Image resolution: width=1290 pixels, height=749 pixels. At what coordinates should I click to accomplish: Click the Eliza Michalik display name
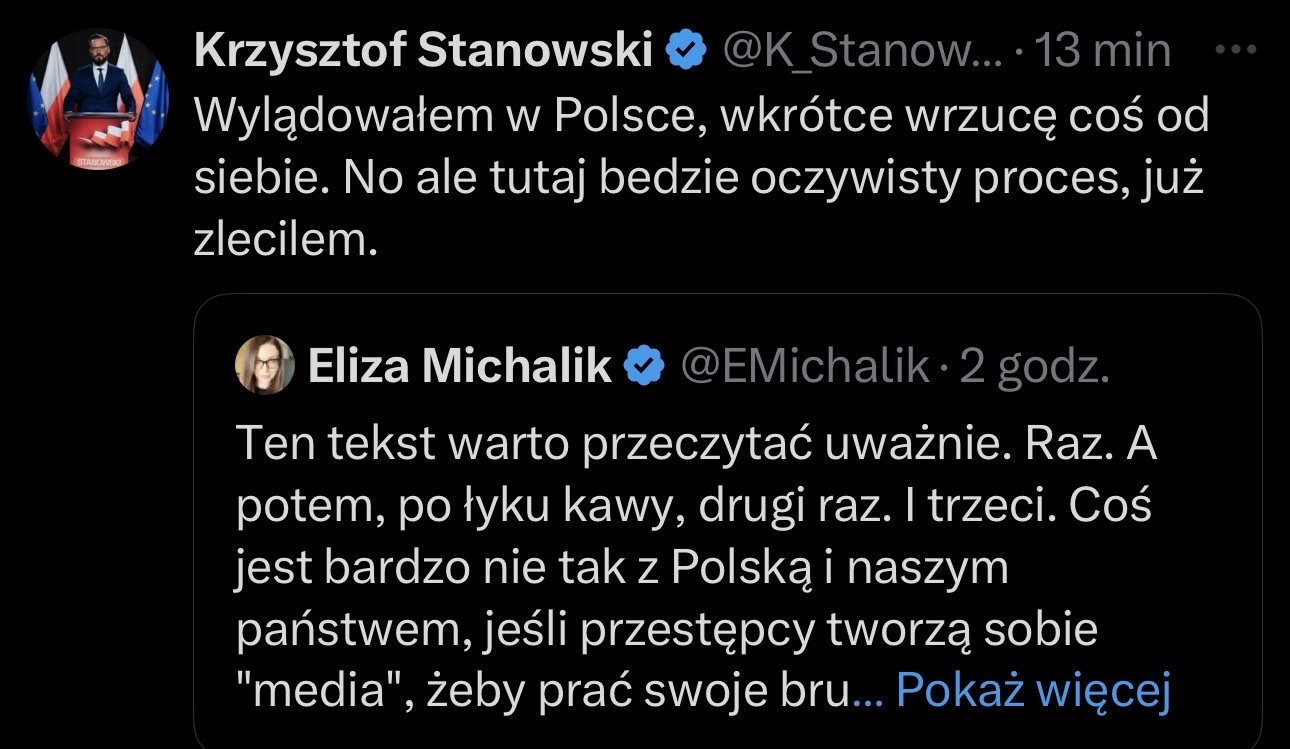pos(460,368)
